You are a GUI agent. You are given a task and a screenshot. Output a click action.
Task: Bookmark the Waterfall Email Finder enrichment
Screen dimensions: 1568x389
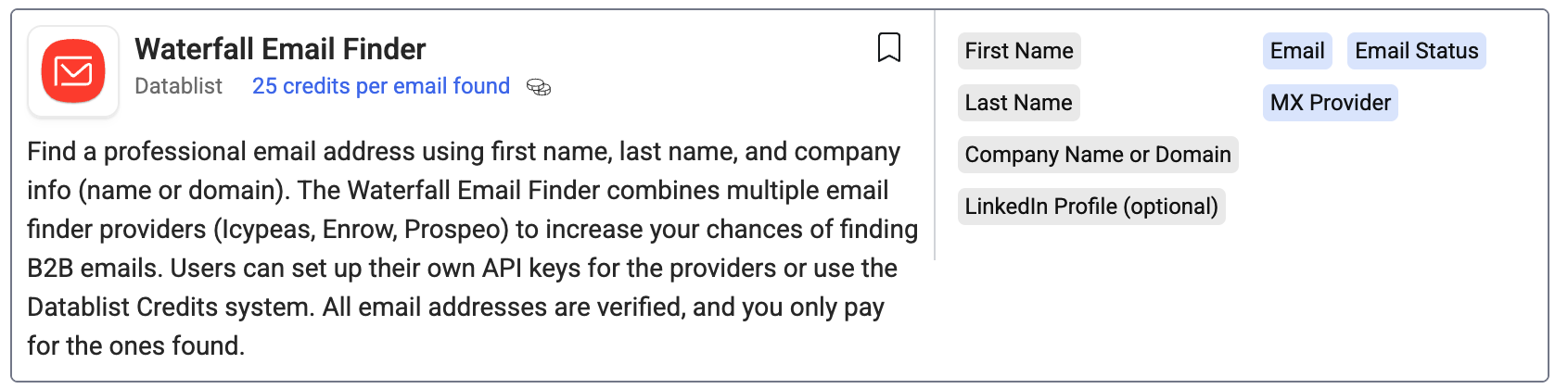(x=888, y=47)
